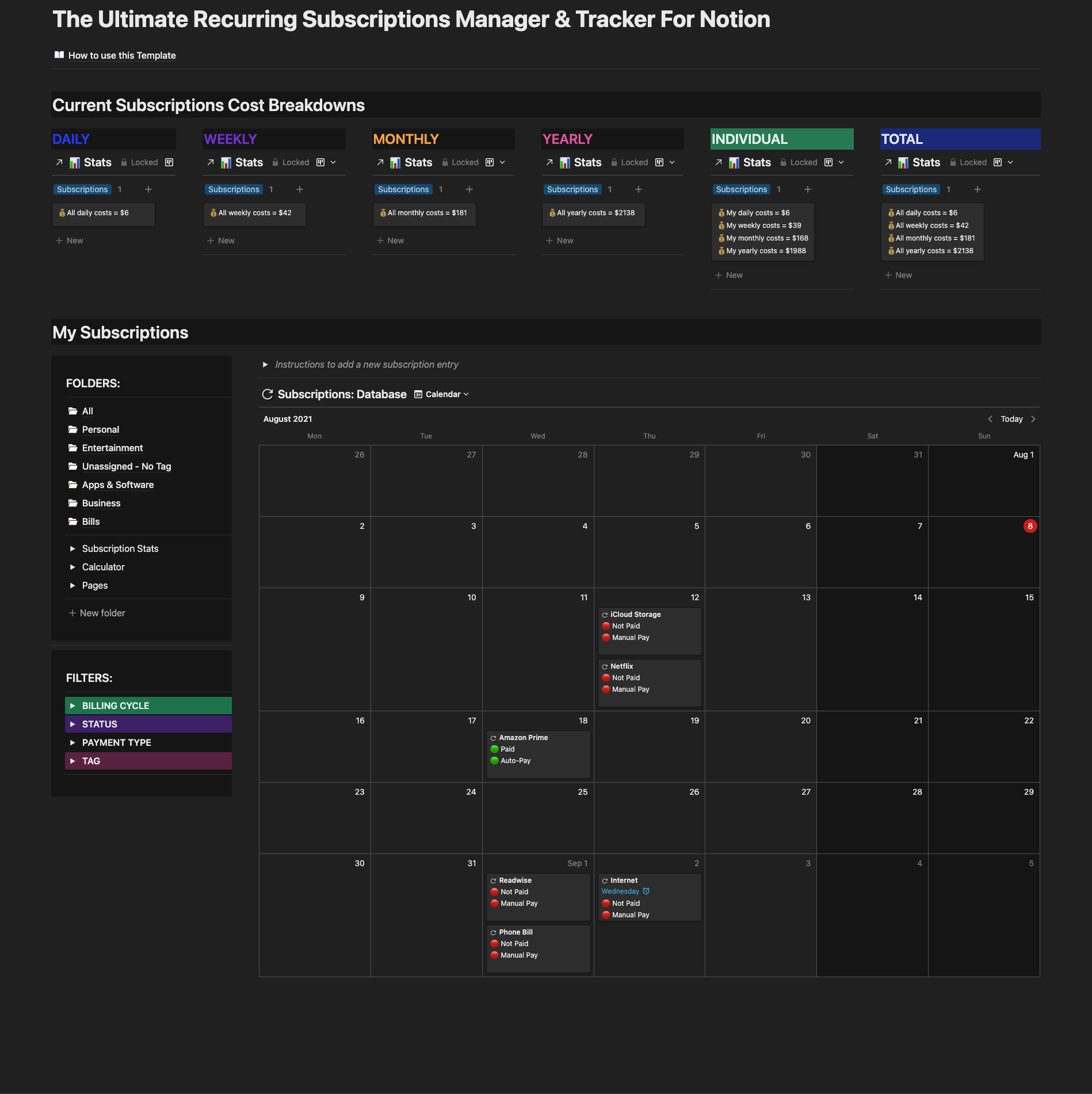This screenshot has width=1092, height=1094.
Task: Select the Calendar view icon above the database
Action: pyautogui.click(x=418, y=394)
